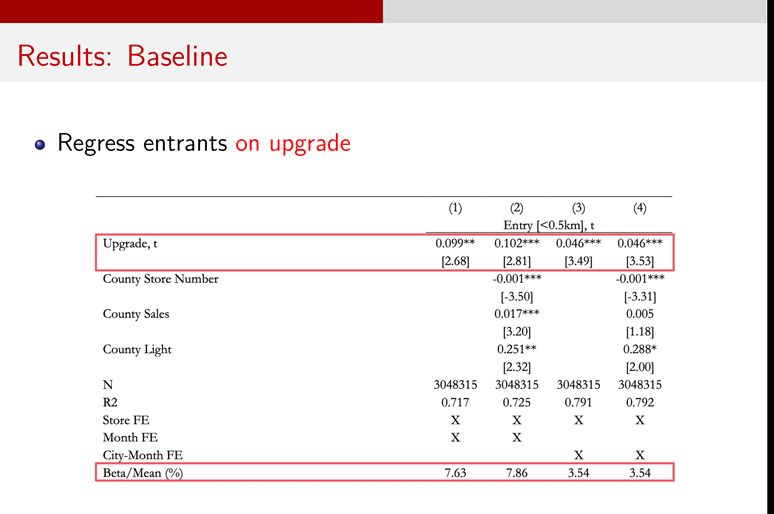774x514 pixels.
Task: Select the "County Light" row label
Action: point(137,349)
